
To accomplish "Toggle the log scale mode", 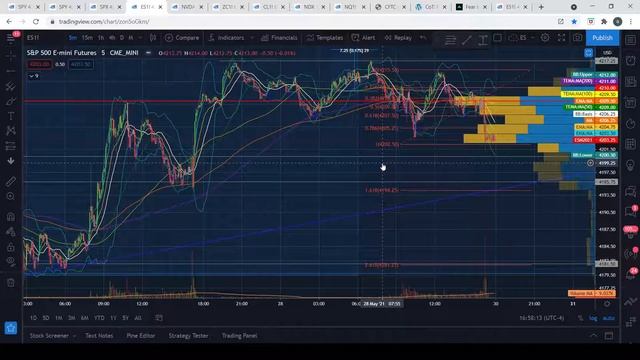I will click(593, 318).
